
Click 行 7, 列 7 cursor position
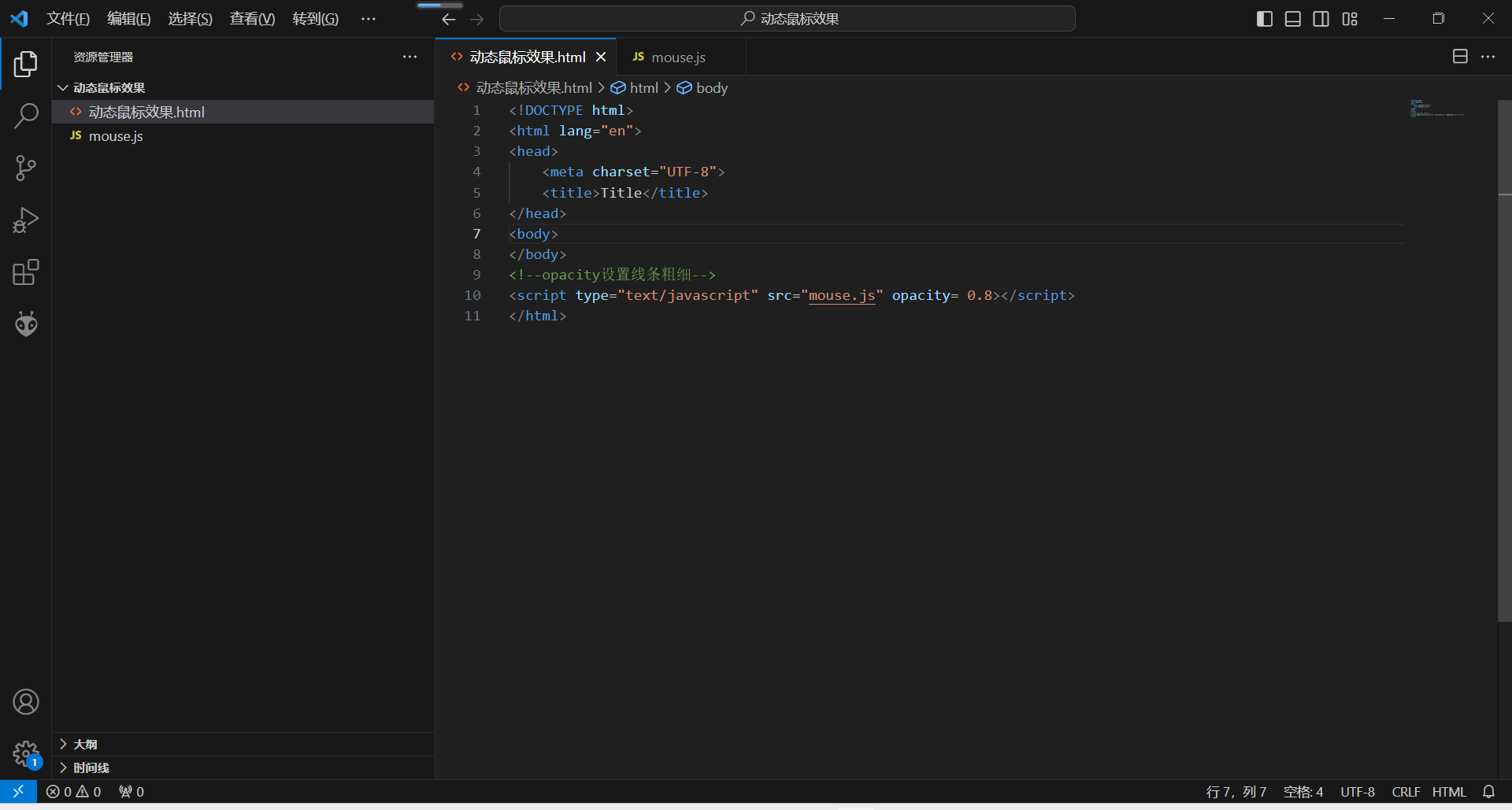pos(1236,792)
